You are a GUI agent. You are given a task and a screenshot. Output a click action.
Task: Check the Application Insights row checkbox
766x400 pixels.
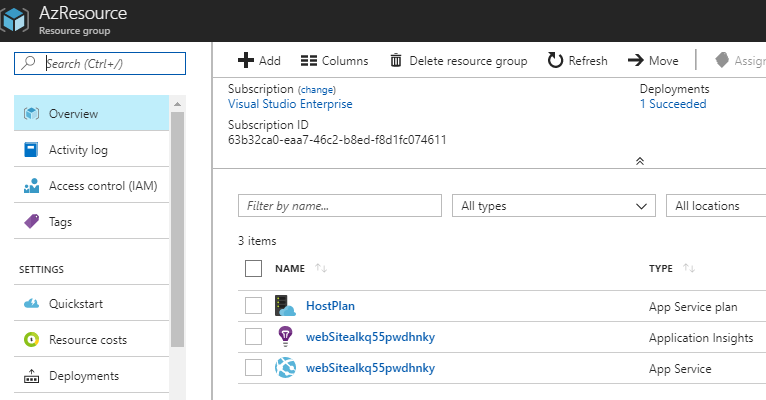pyautogui.click(x=254, y=337)
